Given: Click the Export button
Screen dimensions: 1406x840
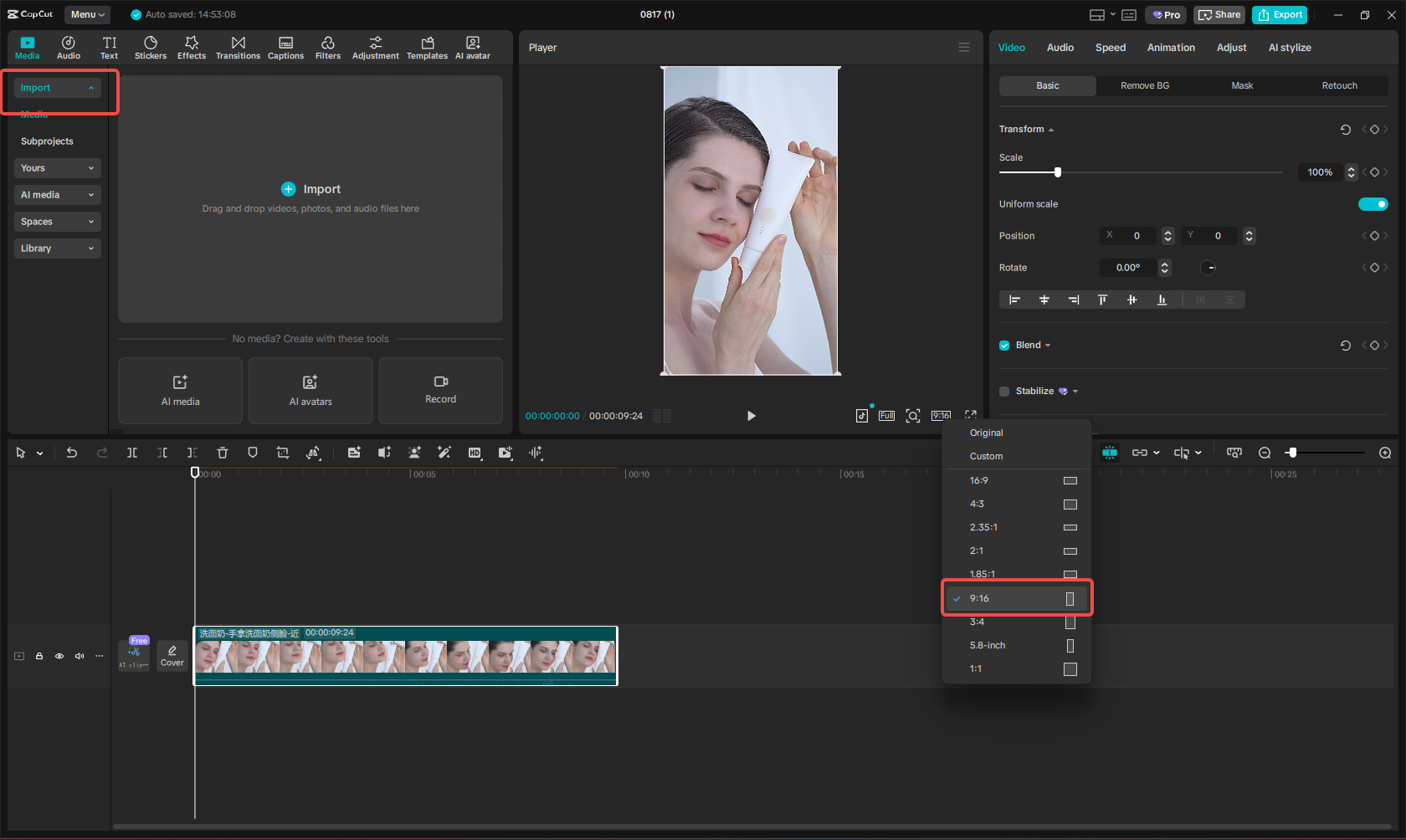Looking at the screenshot, I should [x=1280, y=15].
